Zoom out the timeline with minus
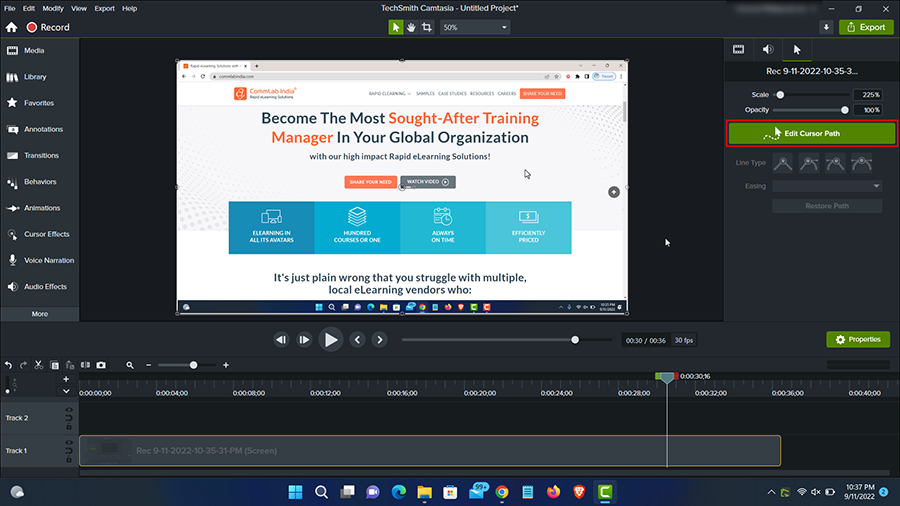The width and height of the screenshot is (900, 506). coord(149,365)
